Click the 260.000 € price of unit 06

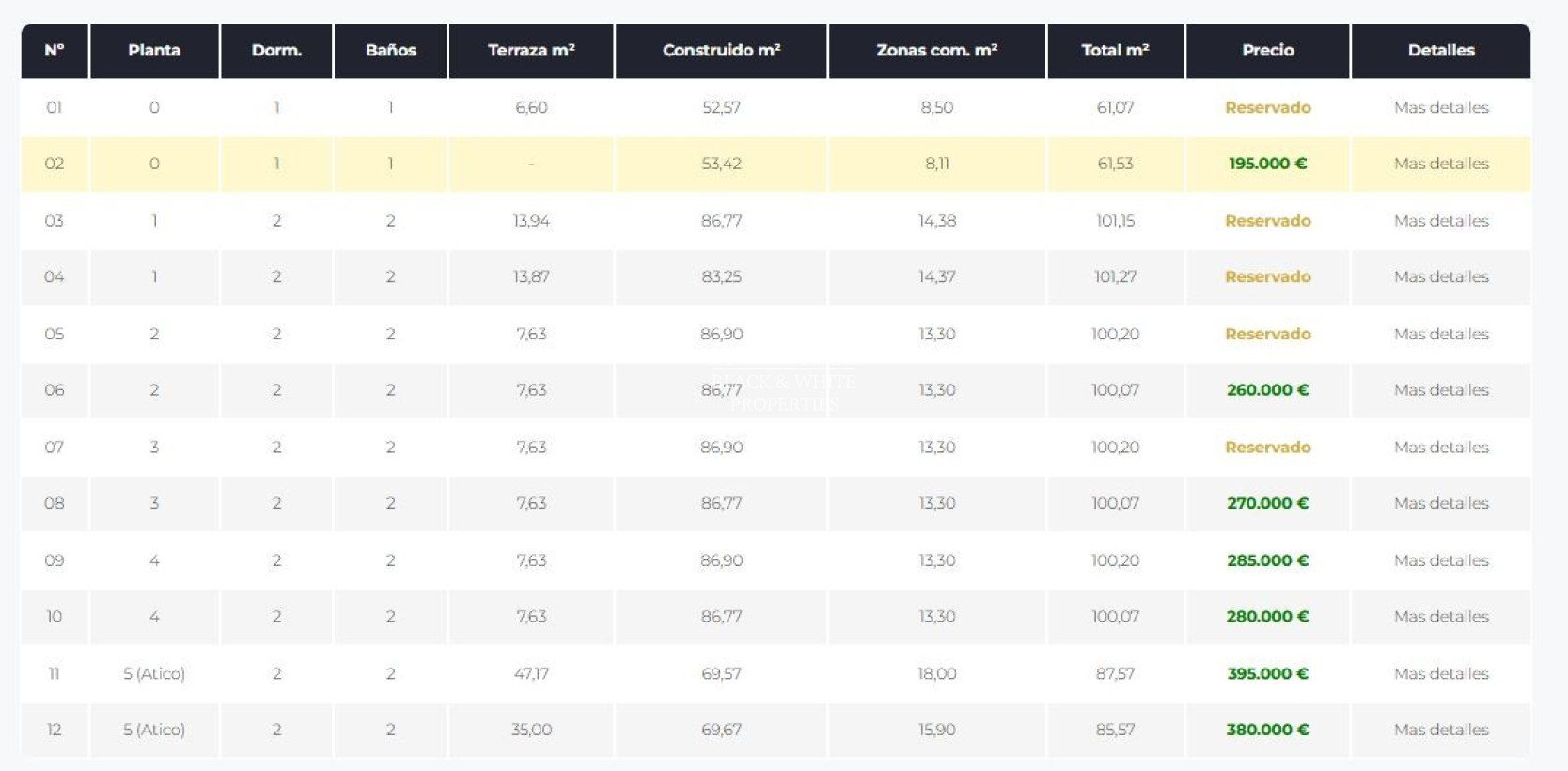pyautogui.click(x=1267, y=390)
